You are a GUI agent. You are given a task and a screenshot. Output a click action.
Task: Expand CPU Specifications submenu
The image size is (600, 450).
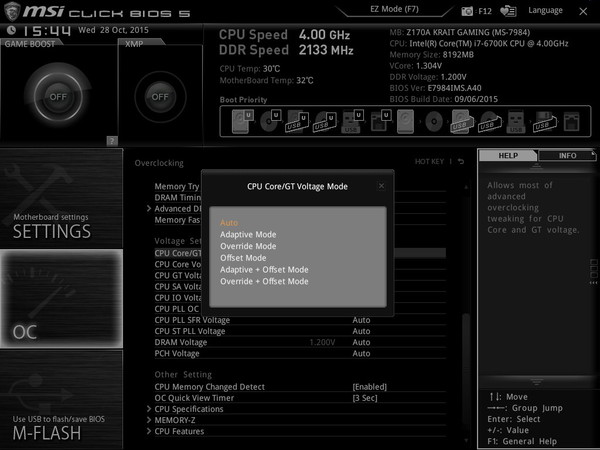(x=189, y=409)
